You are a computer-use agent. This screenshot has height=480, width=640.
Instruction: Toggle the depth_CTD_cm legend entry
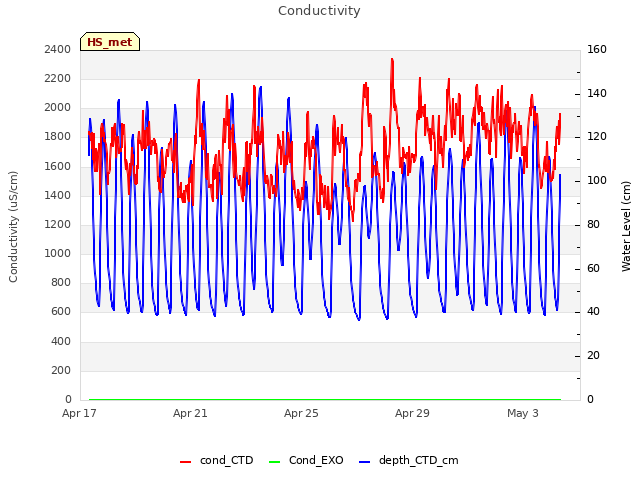(409, 461)
